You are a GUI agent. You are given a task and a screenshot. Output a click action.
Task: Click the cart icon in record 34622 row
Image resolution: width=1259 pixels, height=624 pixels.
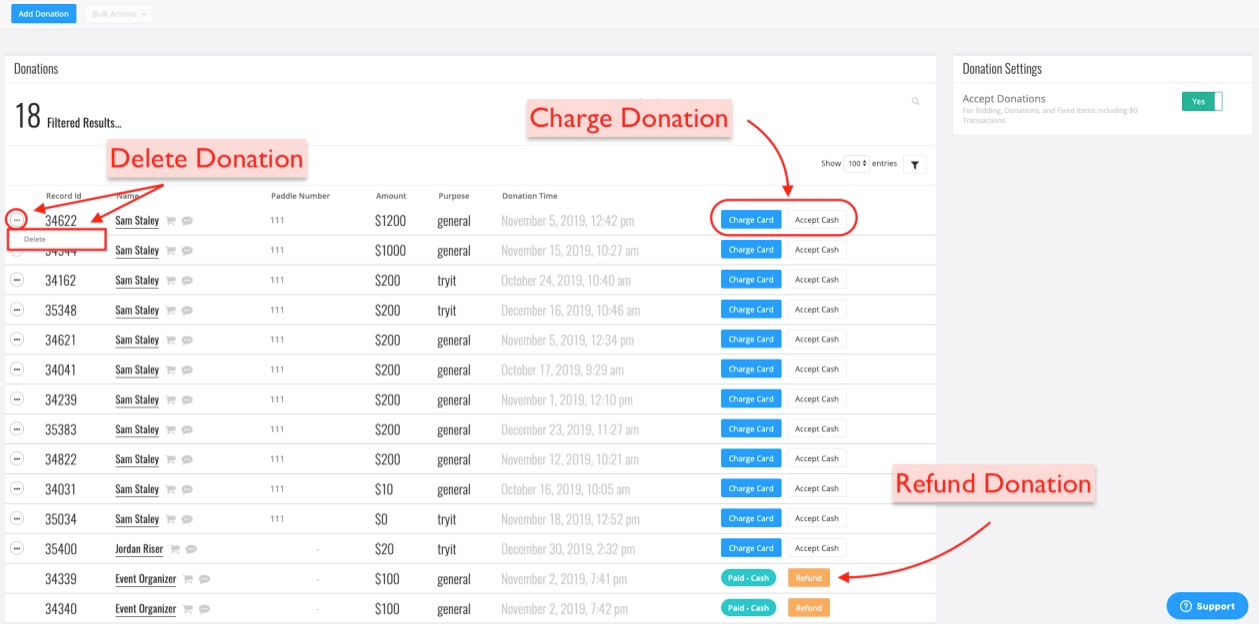170,221
